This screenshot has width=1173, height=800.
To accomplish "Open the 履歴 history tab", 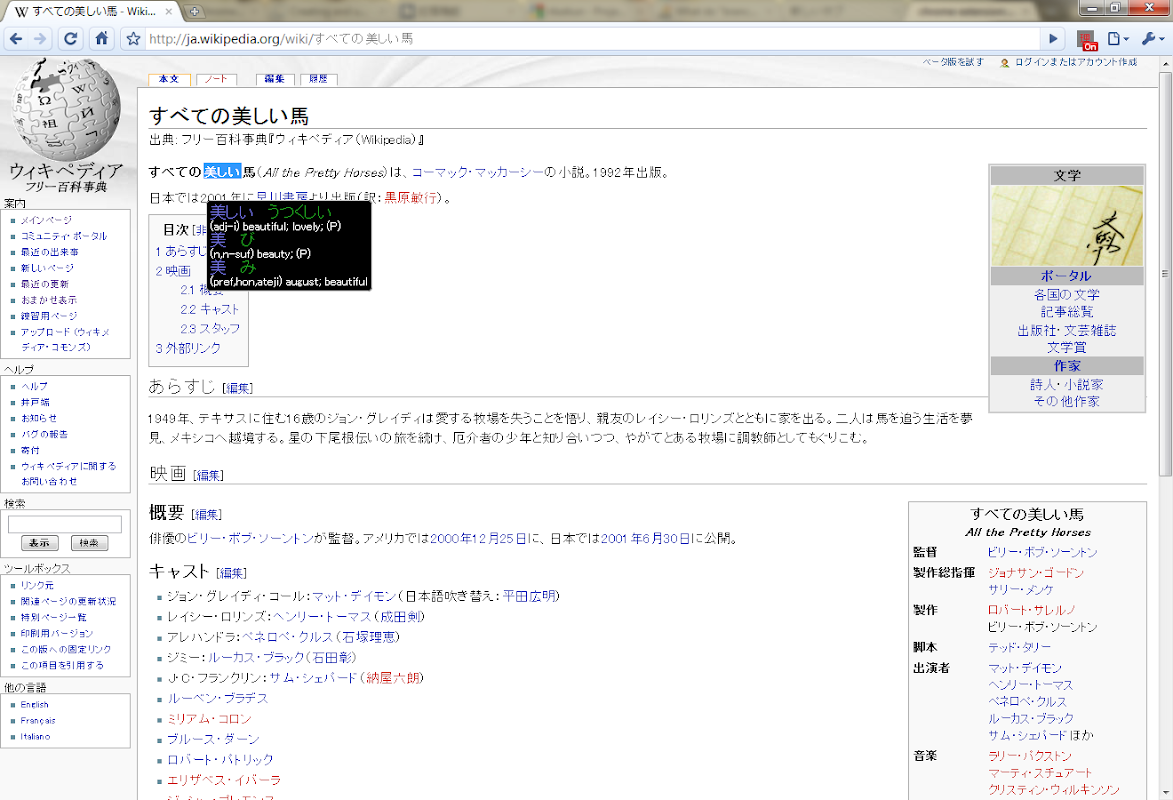I will (x=318, y=78).
